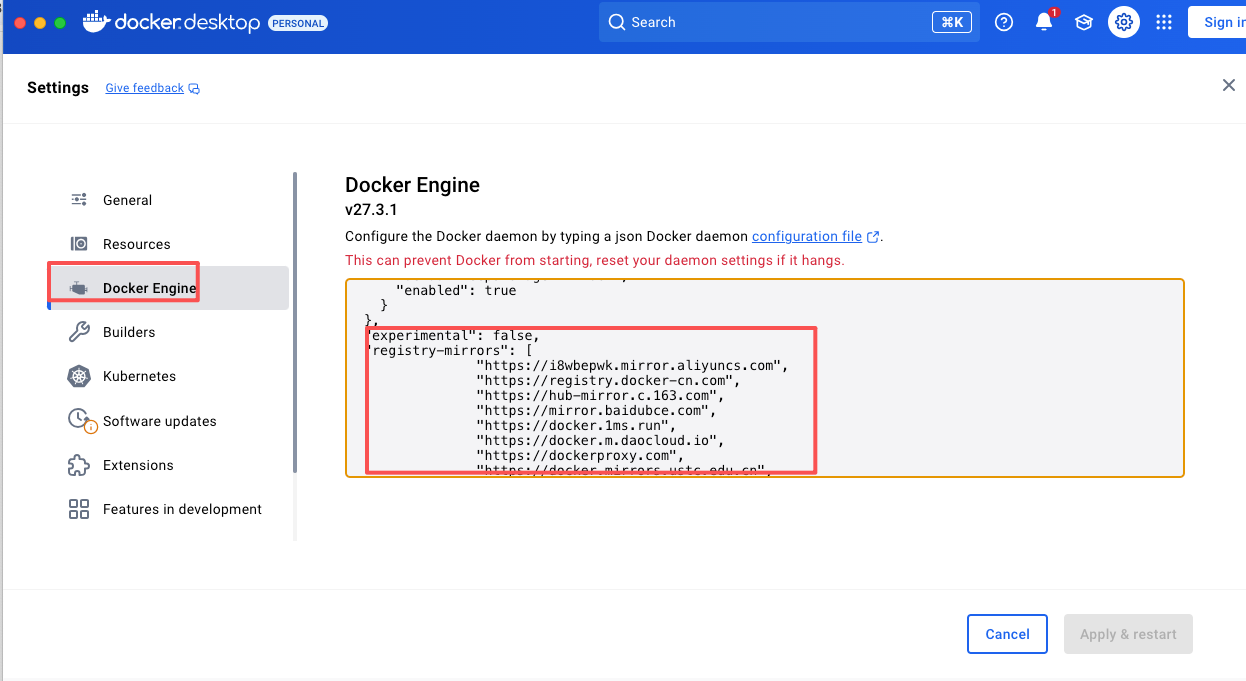Open the Resources settings tab
1246x681 pixels.
click(x=168, y=244)
